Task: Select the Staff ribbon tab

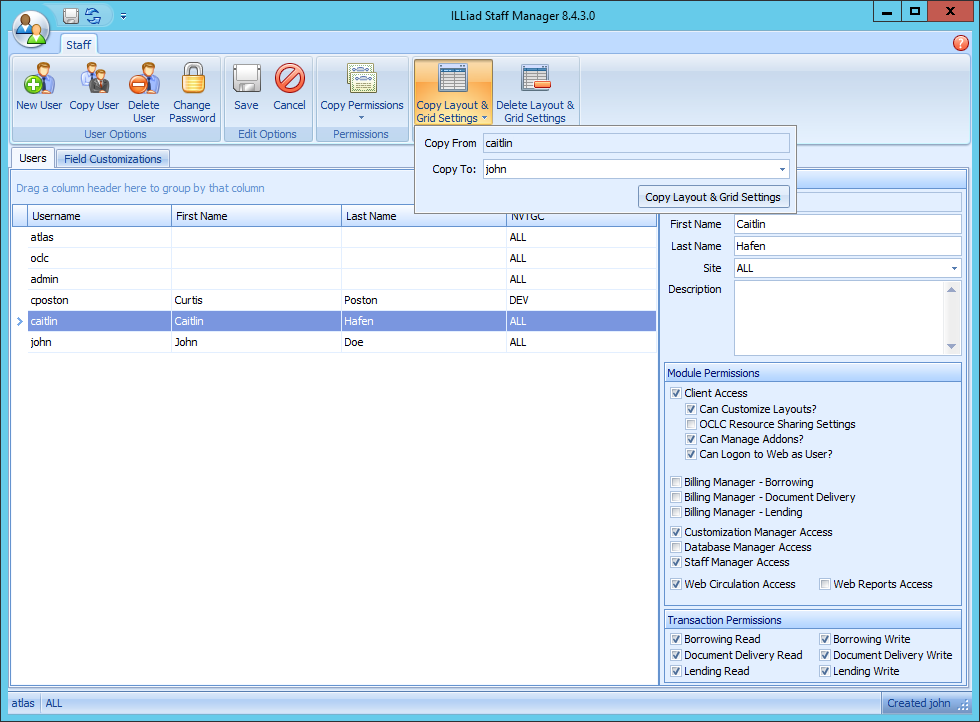Action: tap(78, 44)
